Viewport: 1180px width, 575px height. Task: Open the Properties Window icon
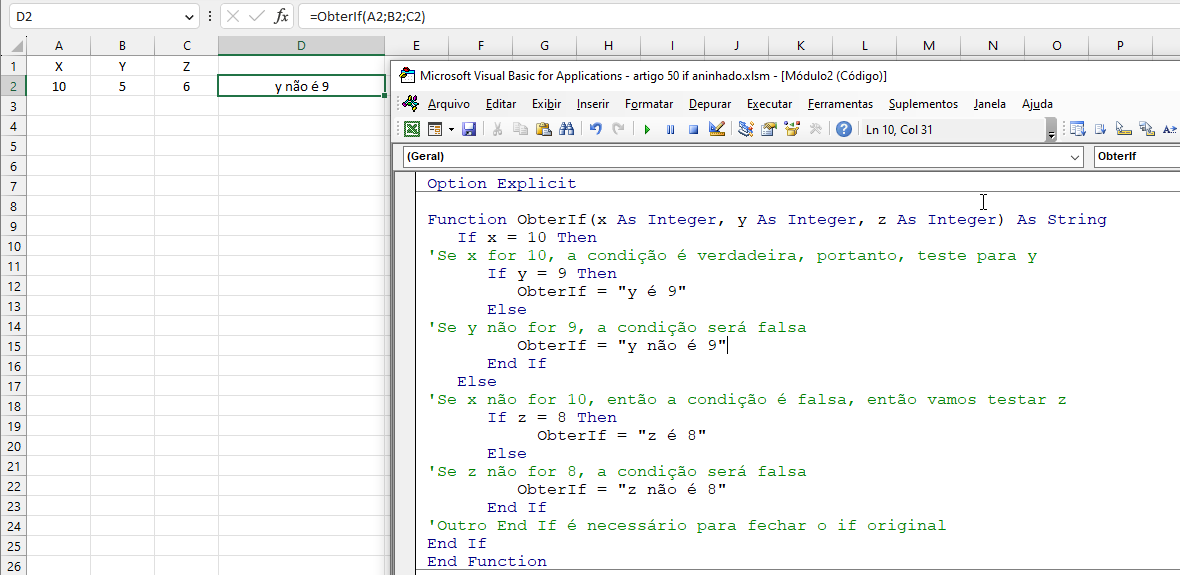[x=768, y=129]
